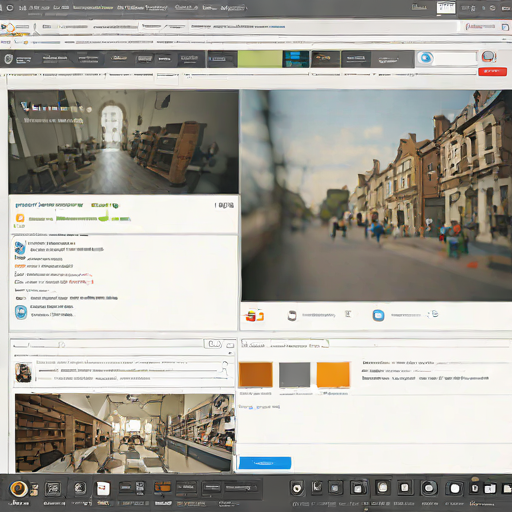Open the store shelves photo thumbnail
This screenshot has width=512, height=512.
coord(124,433)
